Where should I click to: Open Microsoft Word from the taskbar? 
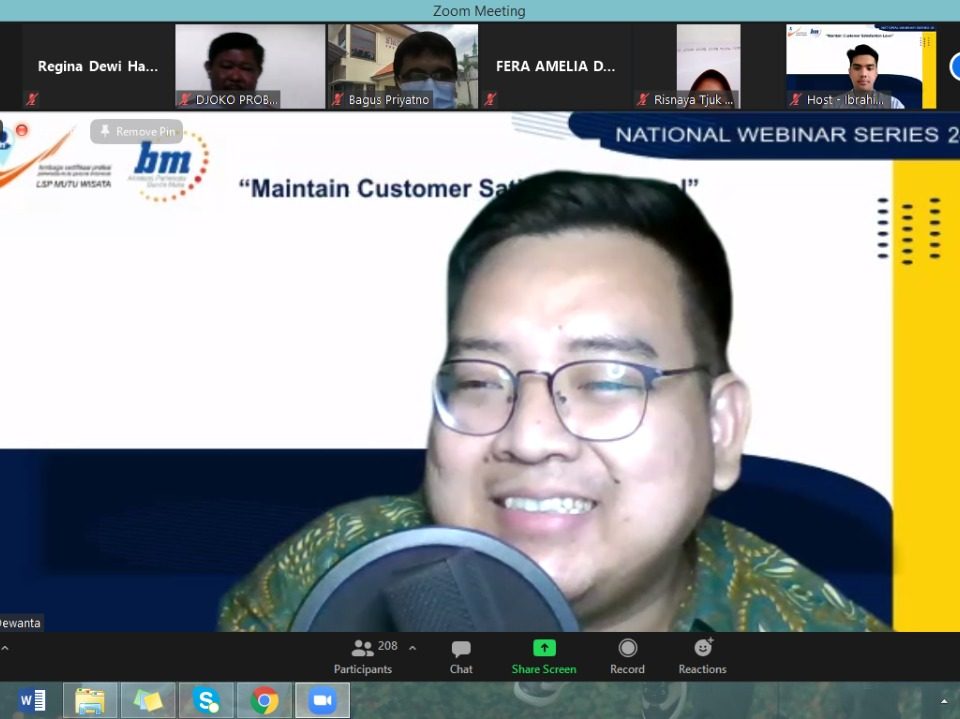(x=32, y=700)
